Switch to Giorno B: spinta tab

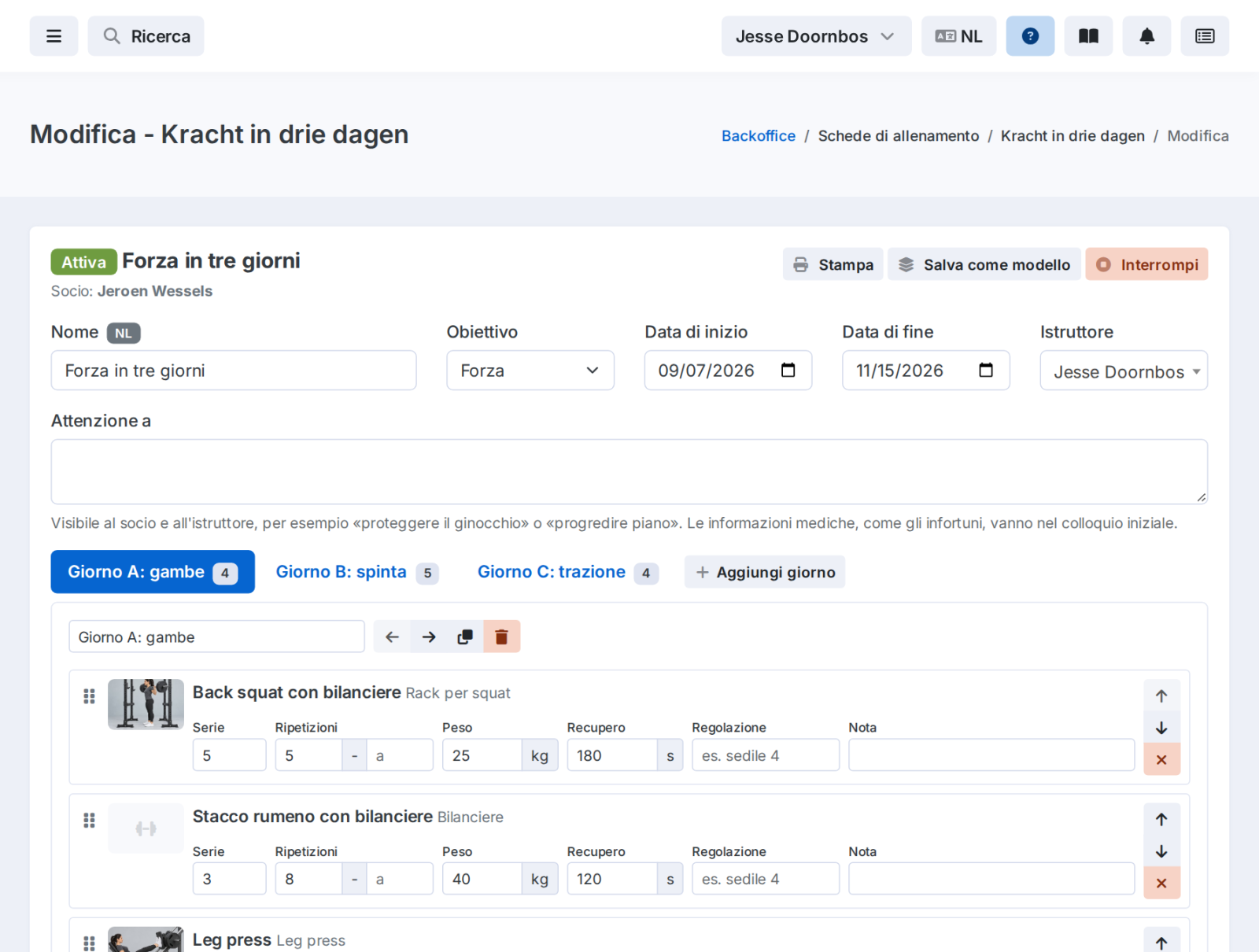coord(356,572)
